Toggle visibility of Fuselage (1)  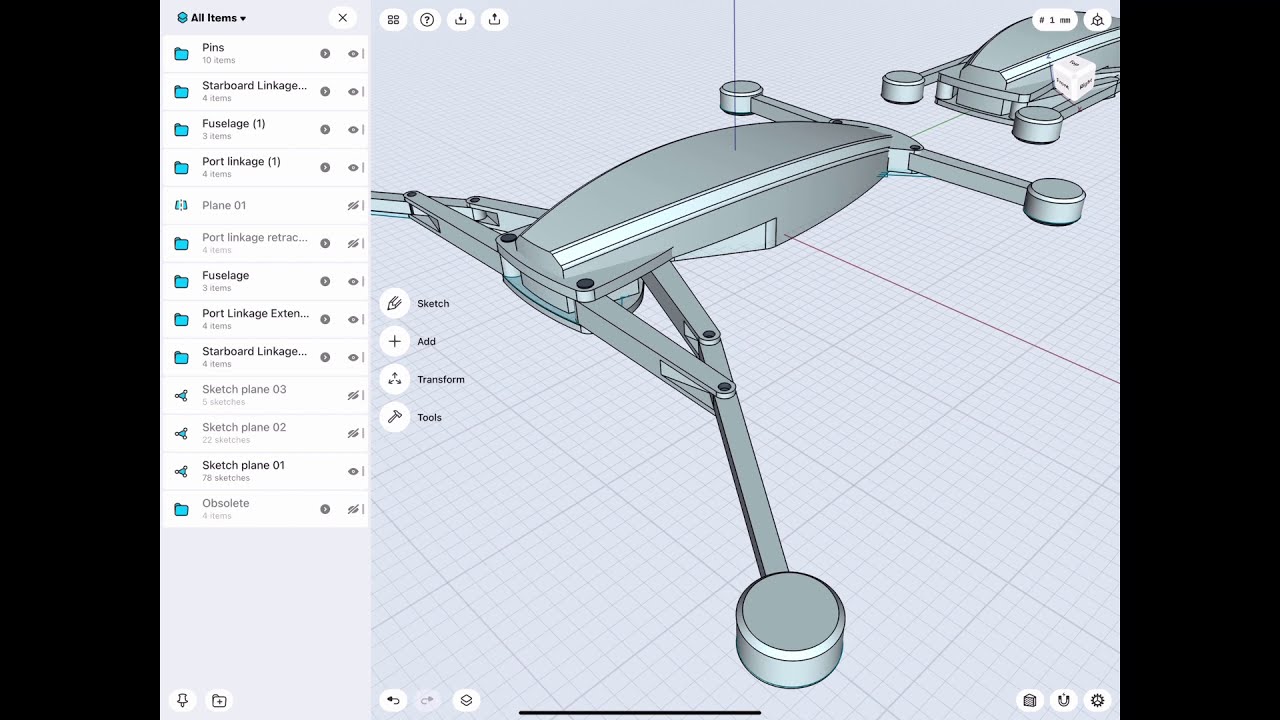point(353,130)
